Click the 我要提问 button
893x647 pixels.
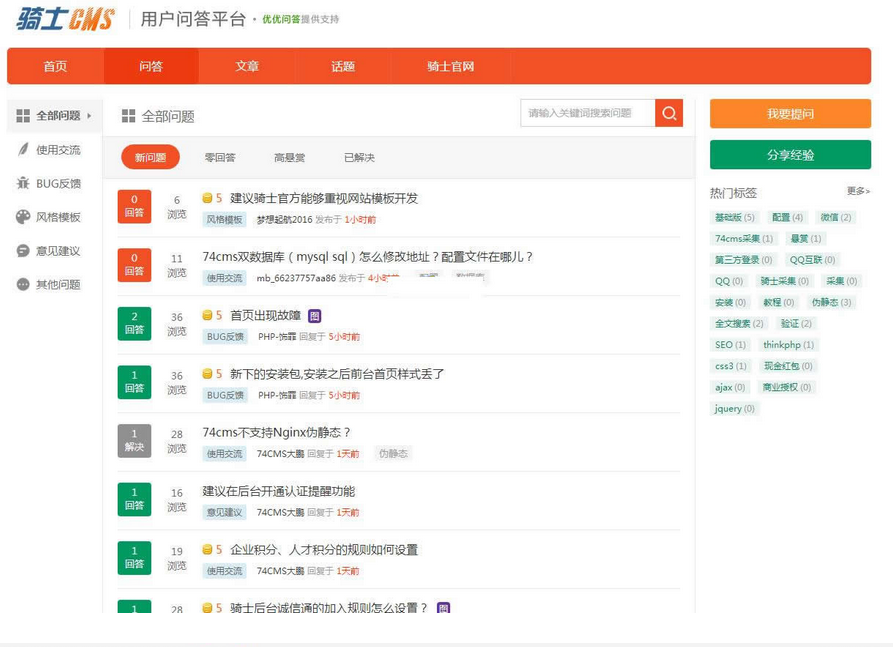pos(790,114)
